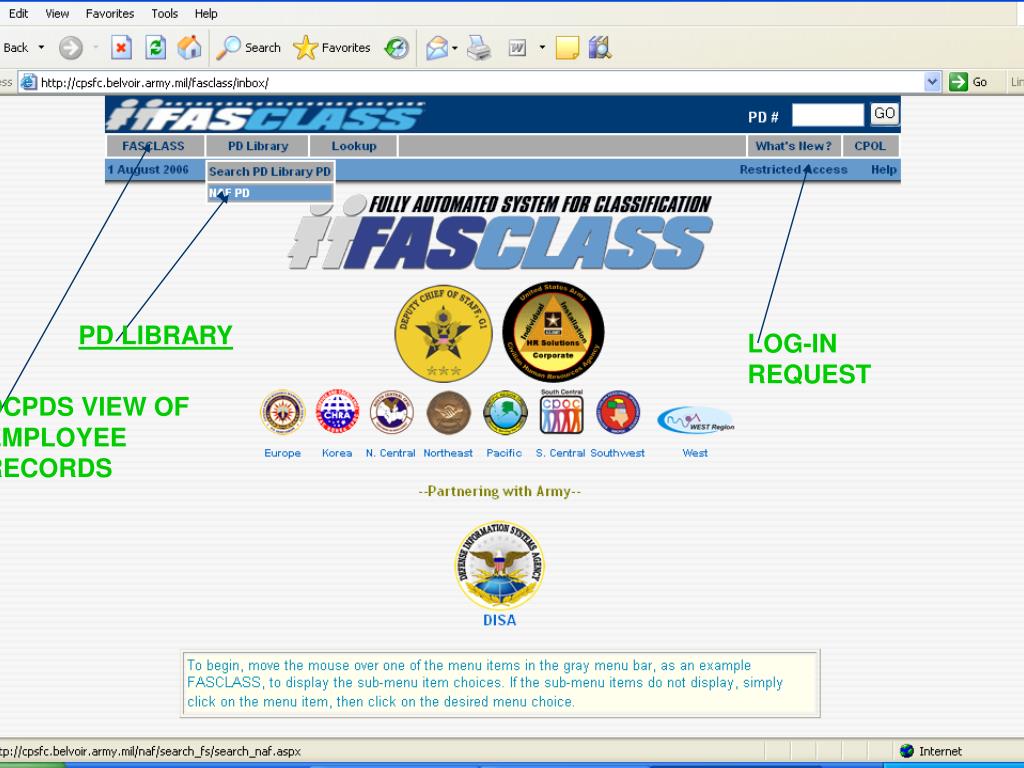
Task: Click the Southwest region icon
Action: (x=618, y=412)
